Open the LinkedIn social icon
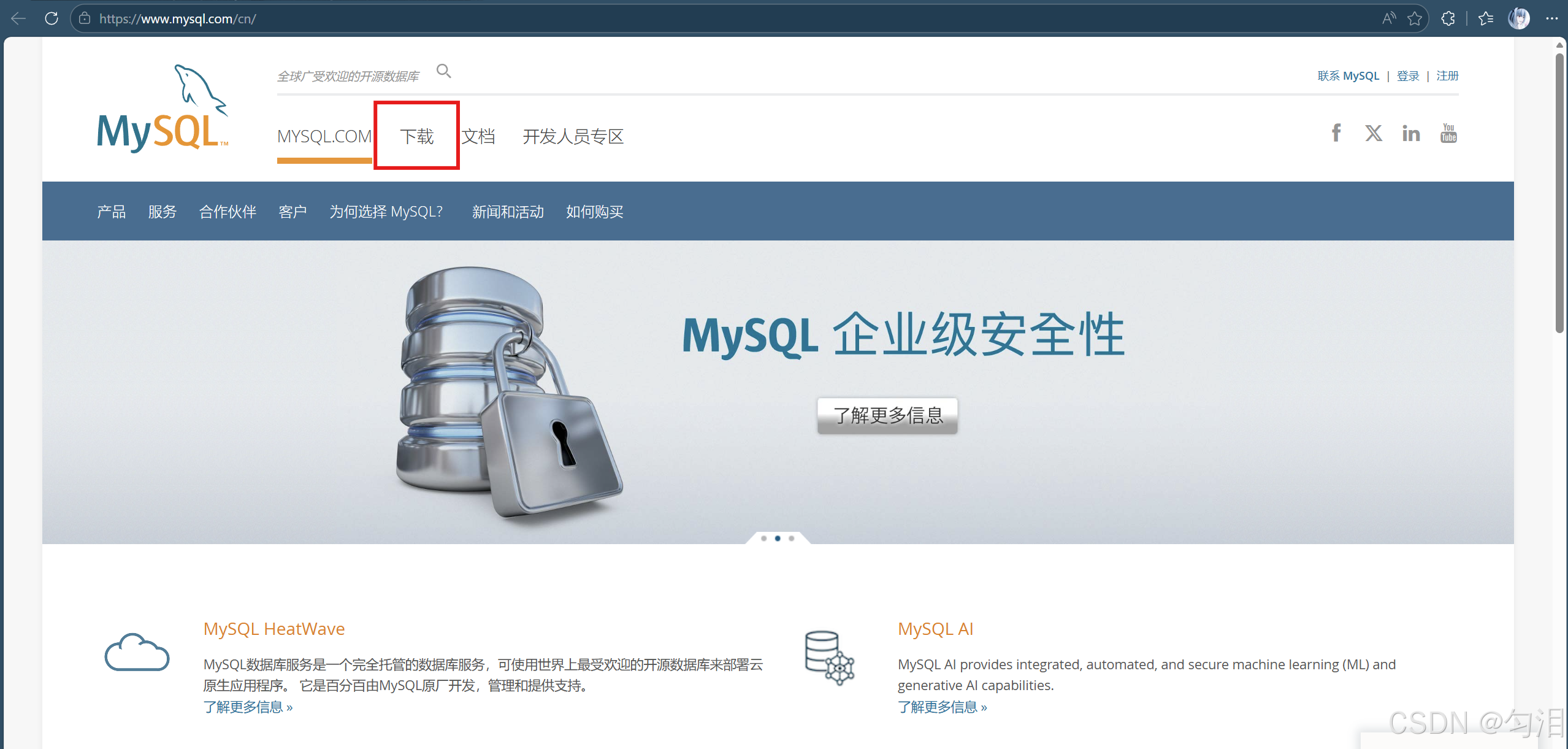 1410,133
